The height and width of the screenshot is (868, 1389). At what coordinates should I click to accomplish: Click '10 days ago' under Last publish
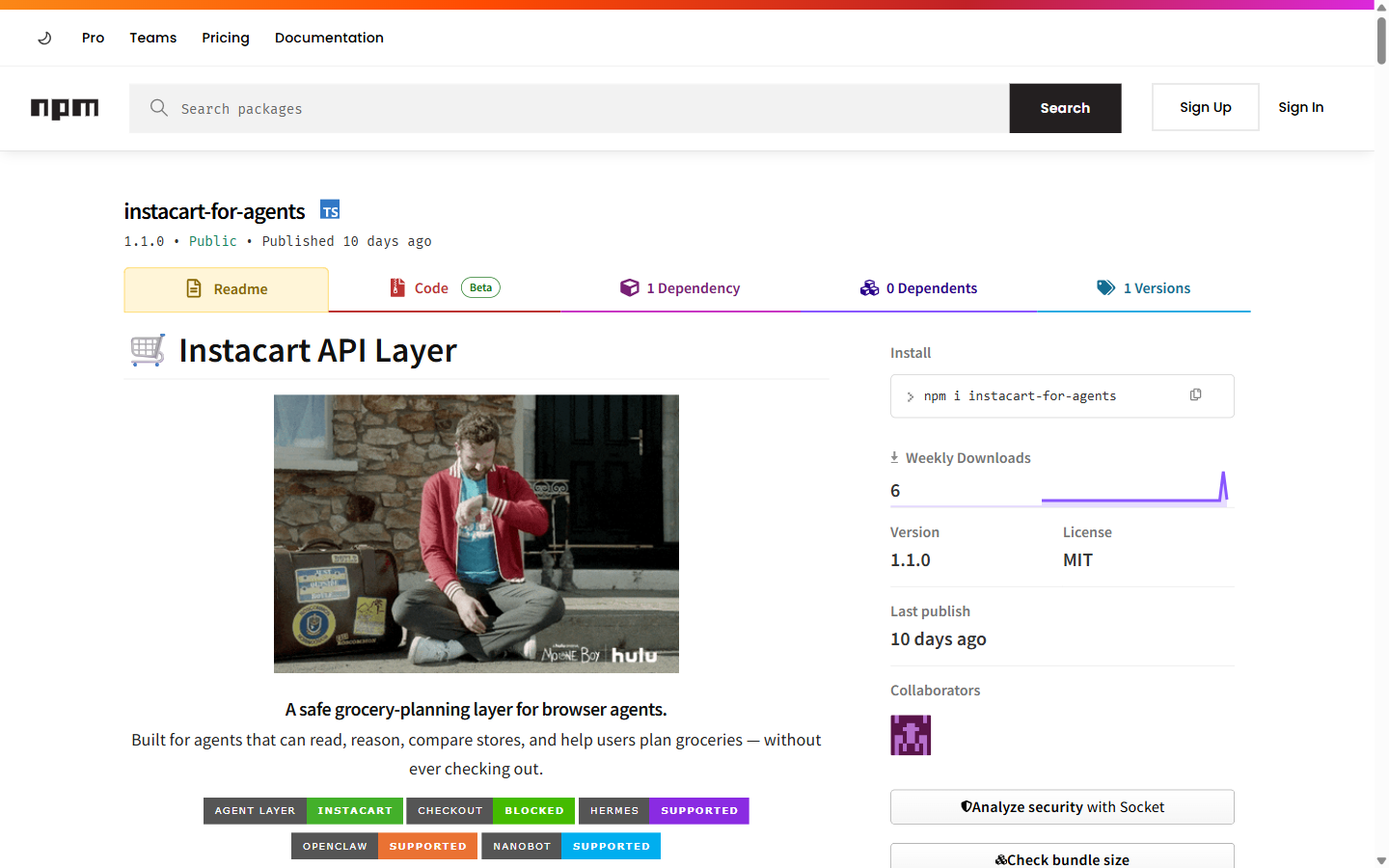[939, 639]
